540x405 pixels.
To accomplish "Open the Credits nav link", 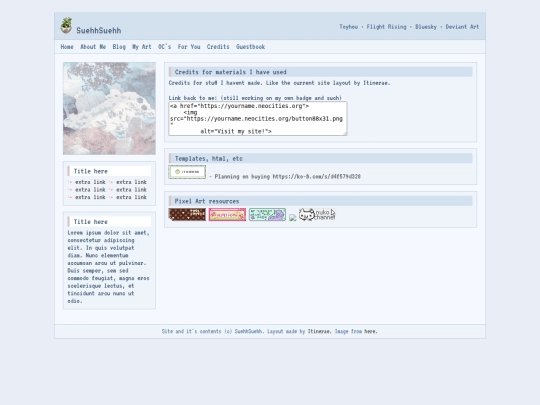I will [x=218, y=46].
